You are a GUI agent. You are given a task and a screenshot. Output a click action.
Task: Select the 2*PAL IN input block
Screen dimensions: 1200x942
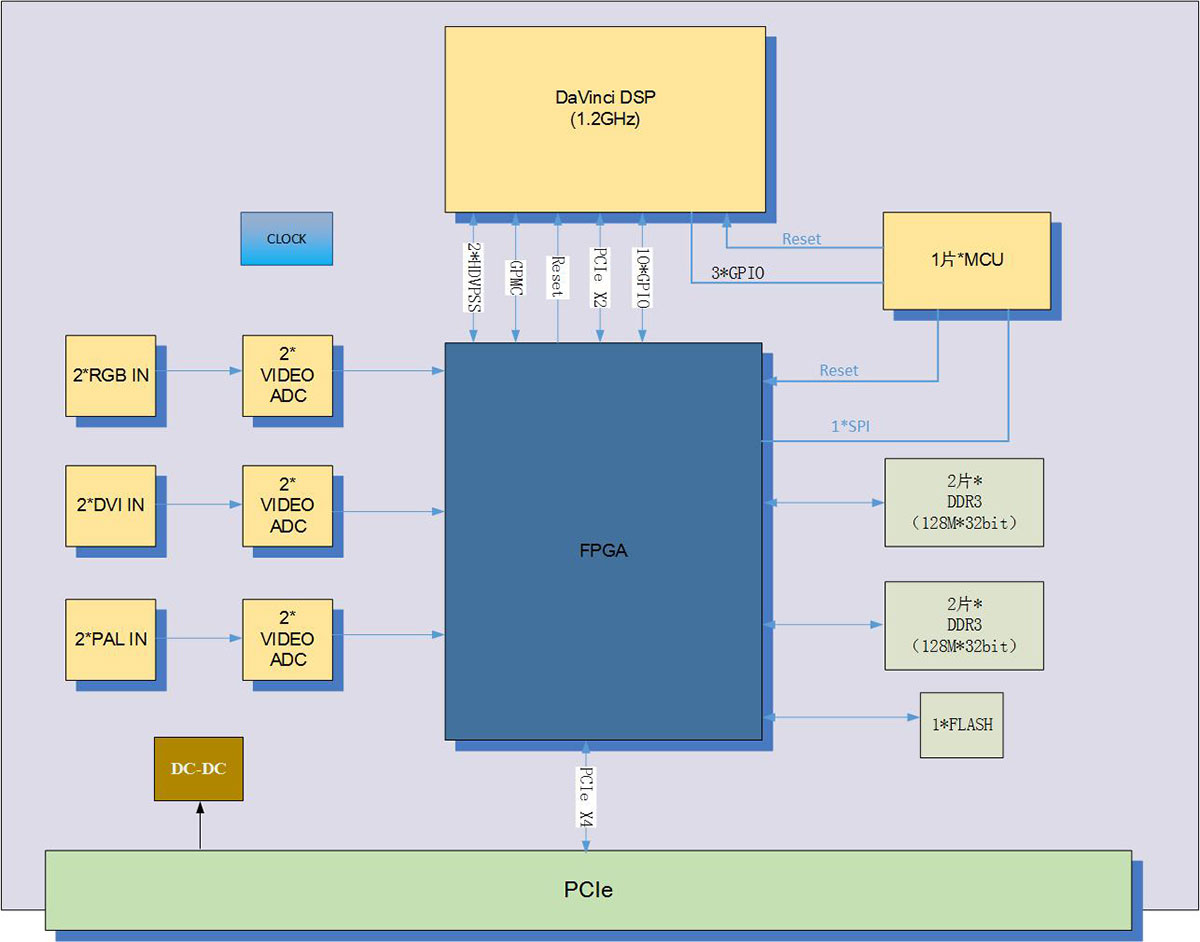click(110, 639)
